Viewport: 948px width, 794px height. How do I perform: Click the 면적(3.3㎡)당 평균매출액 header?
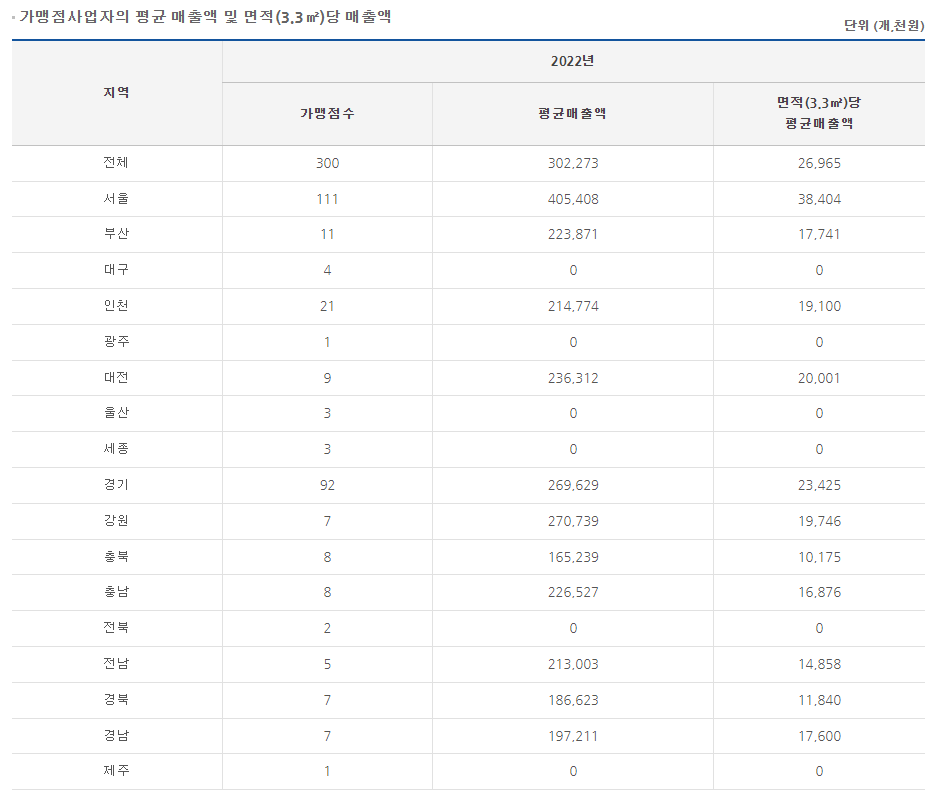tap(818, 113)
